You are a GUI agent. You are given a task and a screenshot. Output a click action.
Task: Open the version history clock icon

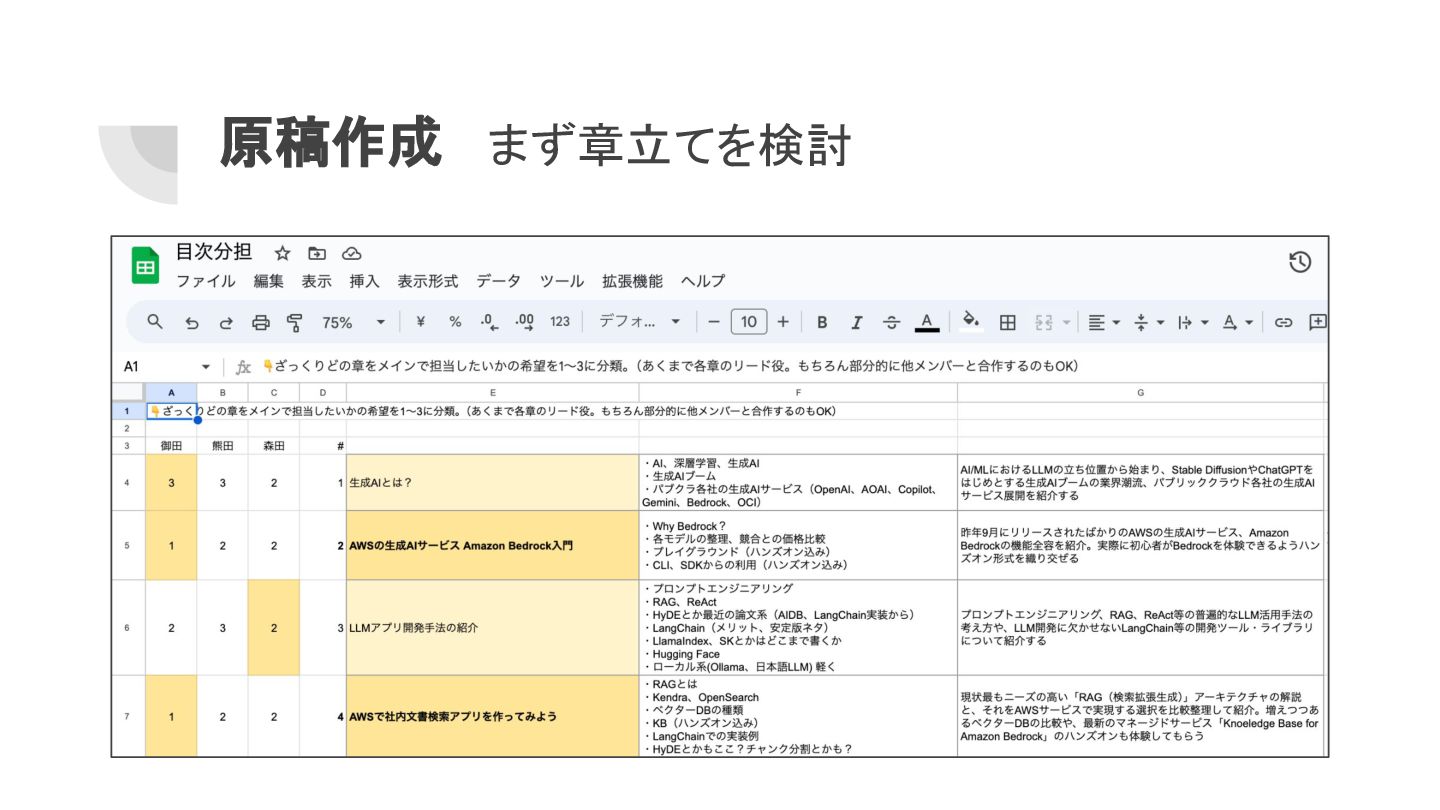tap(1300, 262)
